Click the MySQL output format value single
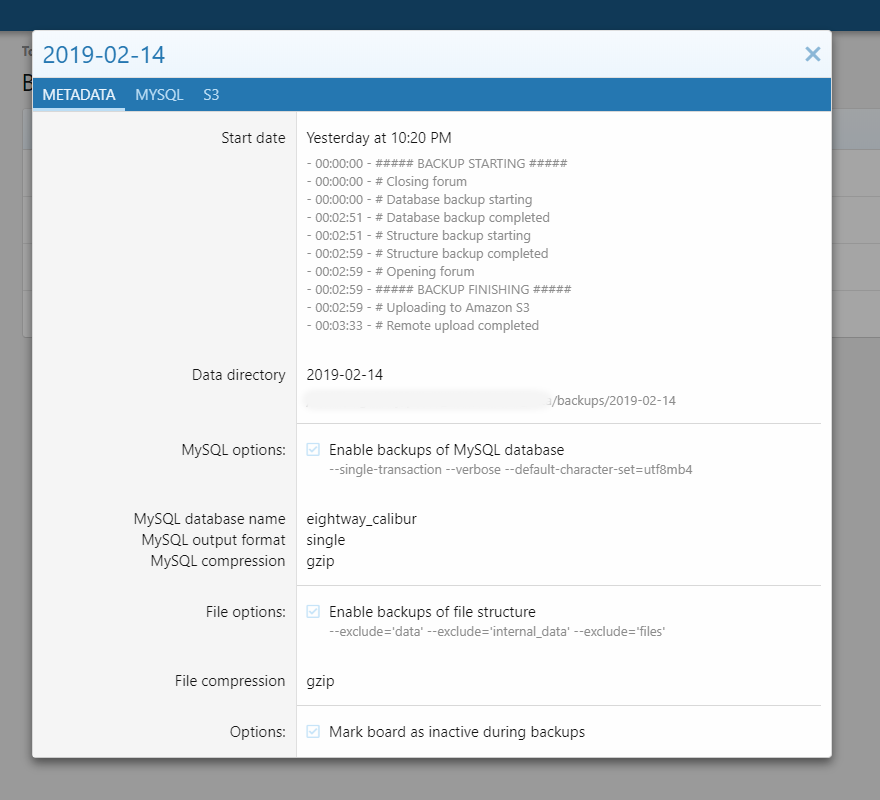 pyautogui.click(x=325, y=540)
